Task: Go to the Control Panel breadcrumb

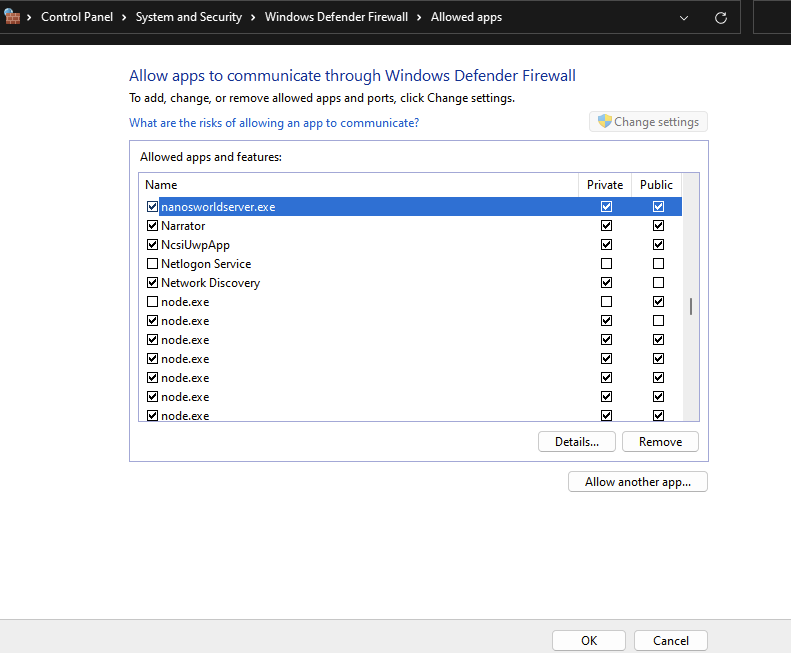Action: (x=77, y=17)
